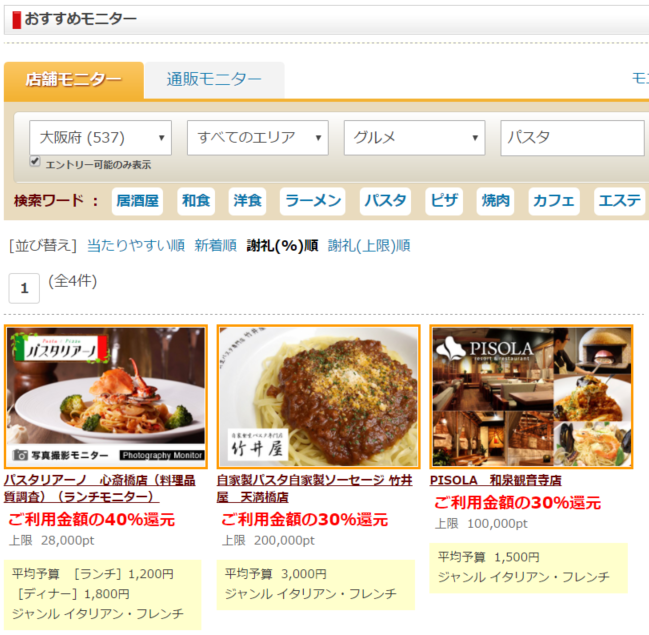The height and width of the screenshot is (635, 649).
Task: Open the パスタリアーノ 心斎橋店 title link
Action: [x=100, y=488]
